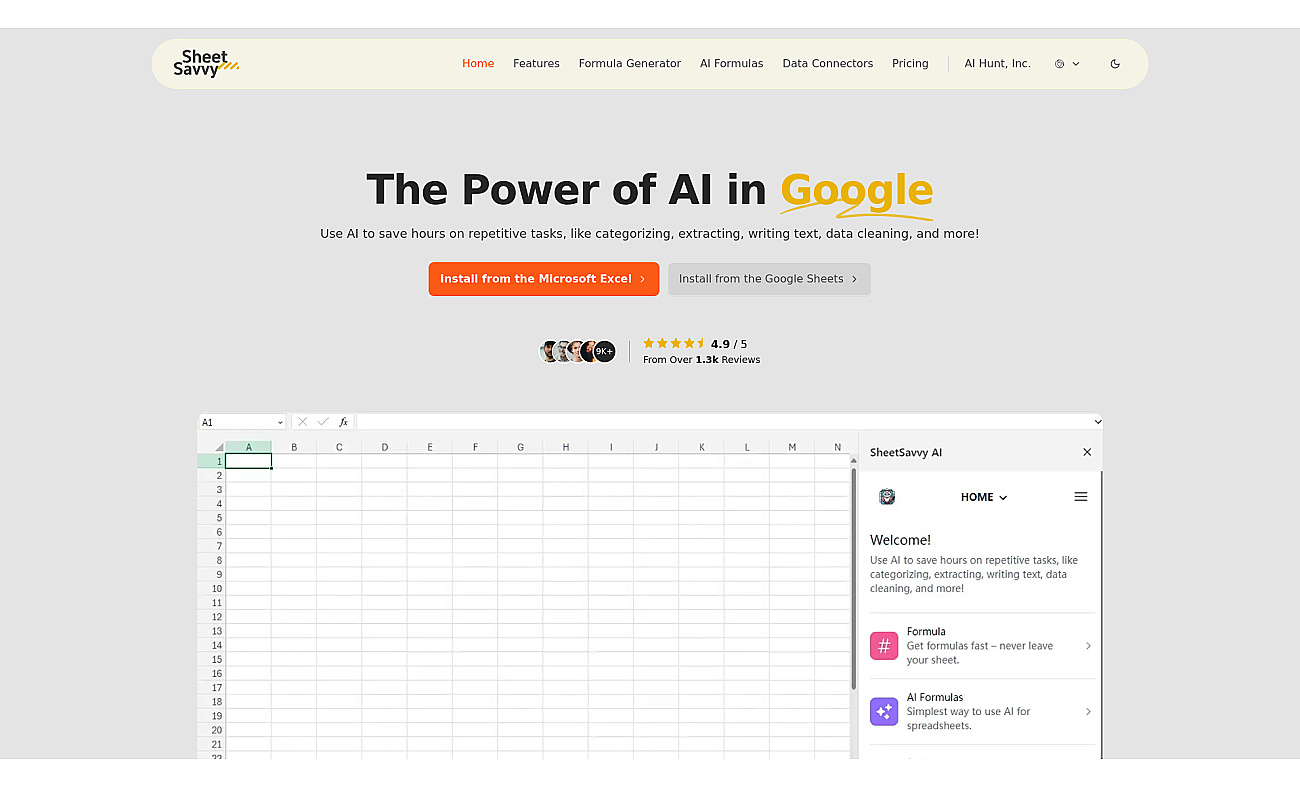Image resolution: width=1300 pixels, height=788 pixels.
Task: Click the pink Formula hash icon
Action: tap(884, 646)
